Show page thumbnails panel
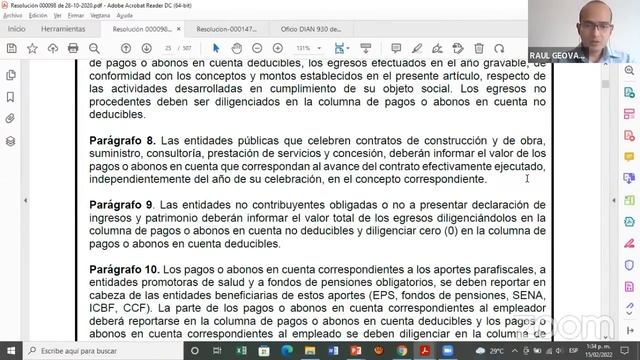The height and width of the screenshot is (360, 640). [11, 75]
